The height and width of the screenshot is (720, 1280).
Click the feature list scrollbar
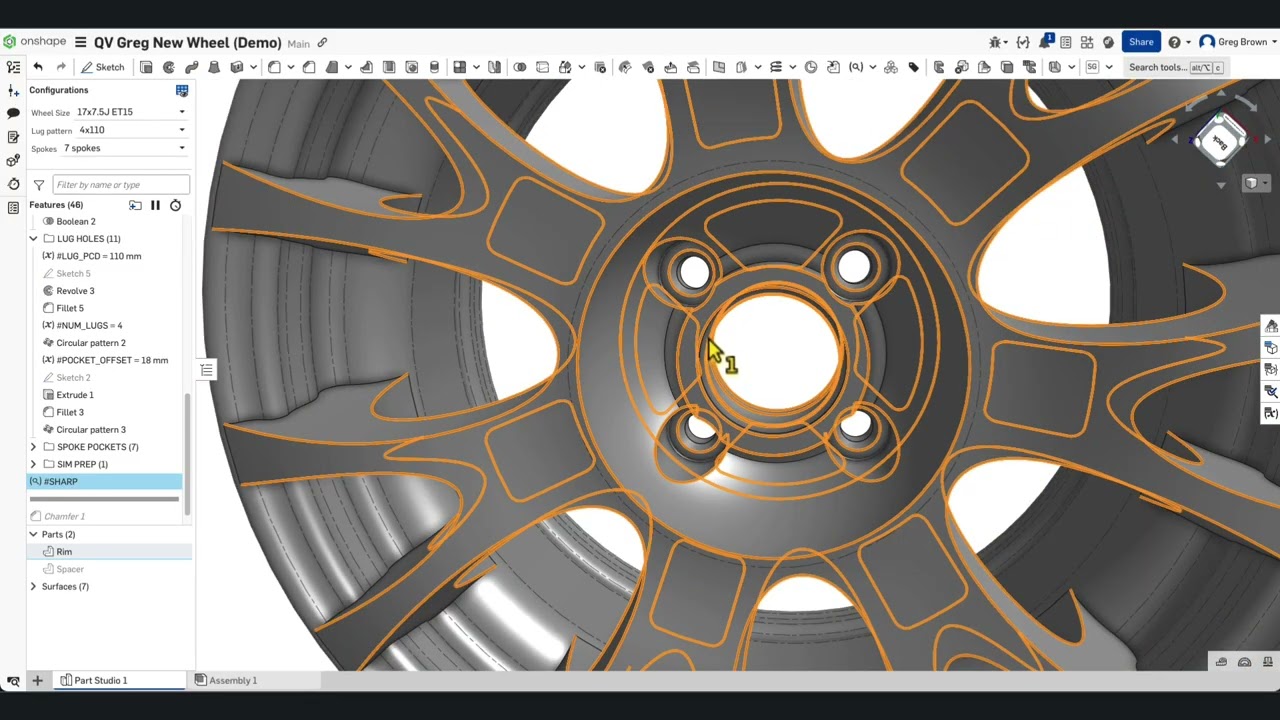tap(187, 455)
